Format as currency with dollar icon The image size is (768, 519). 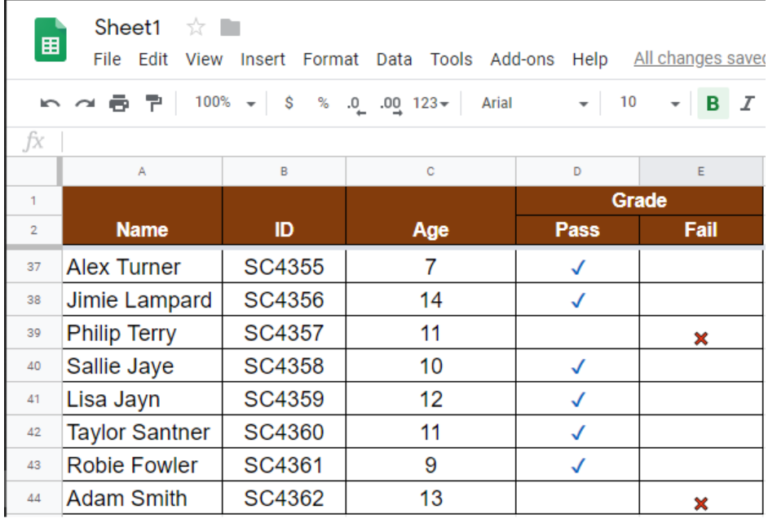coord(289,103)
